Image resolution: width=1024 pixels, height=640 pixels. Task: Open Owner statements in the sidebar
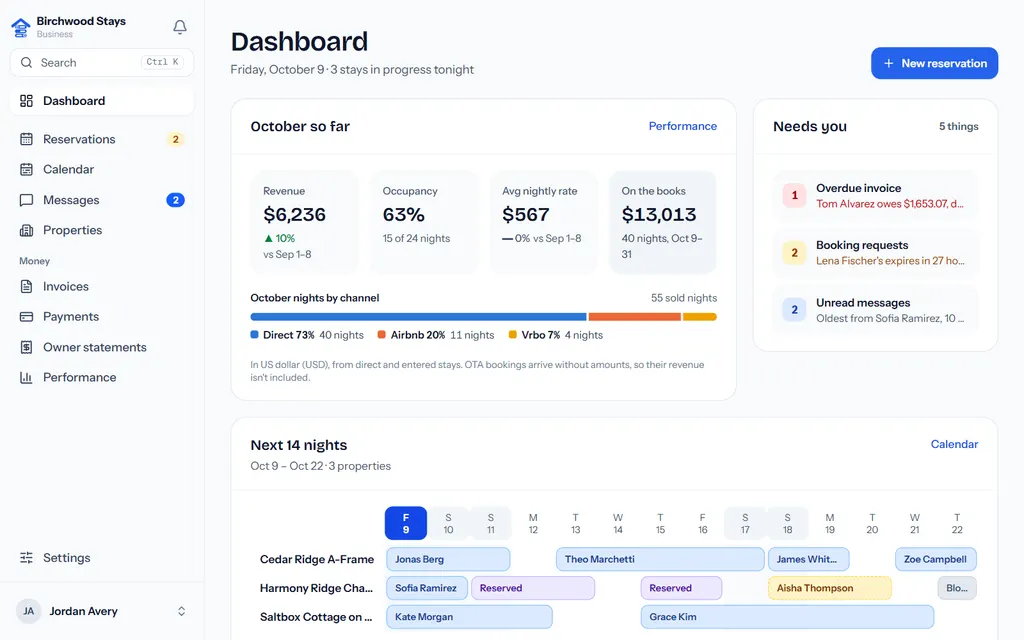click(x=102, y=347)
